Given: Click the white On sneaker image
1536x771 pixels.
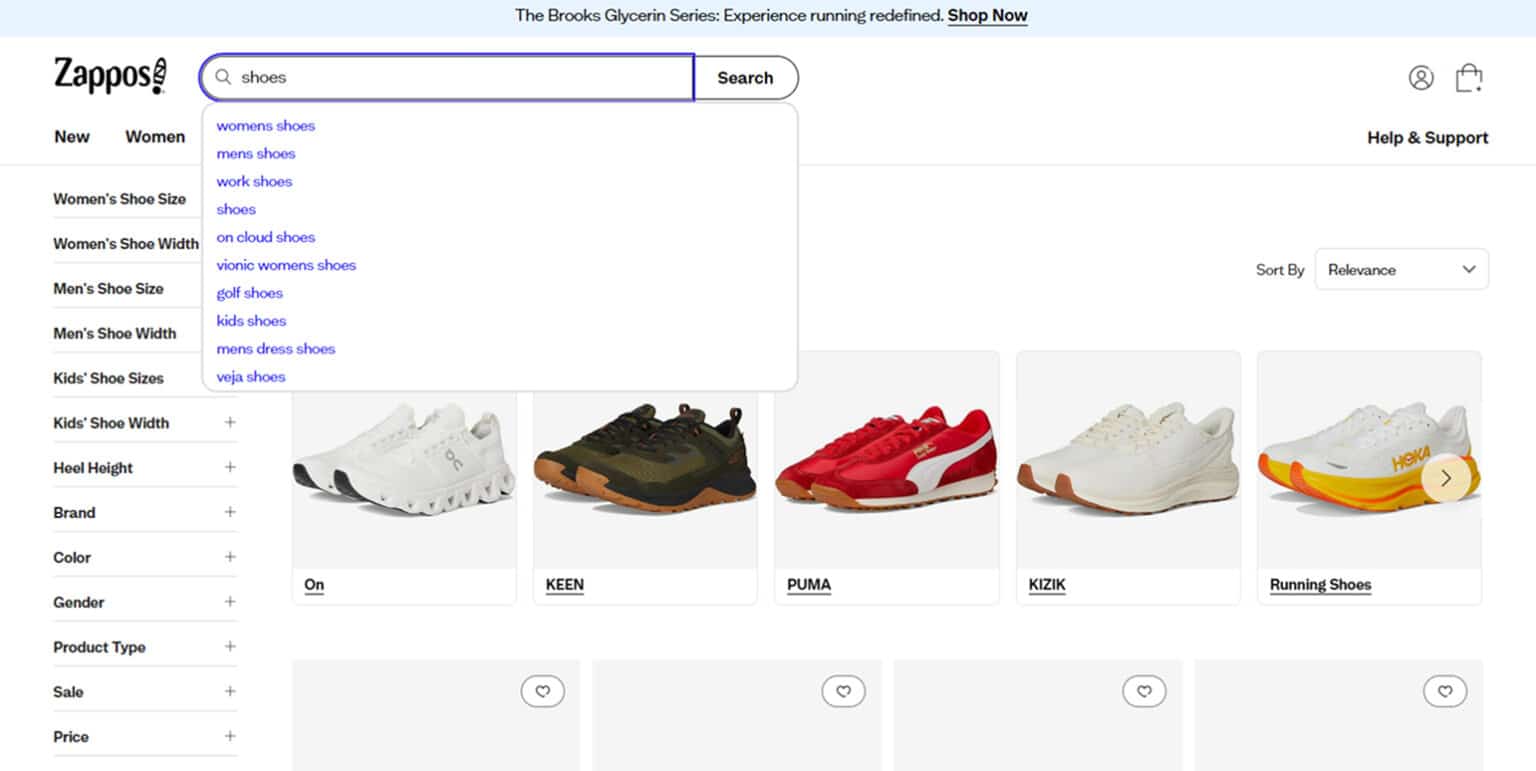Looking at the screenshot, I should point(404,459).
